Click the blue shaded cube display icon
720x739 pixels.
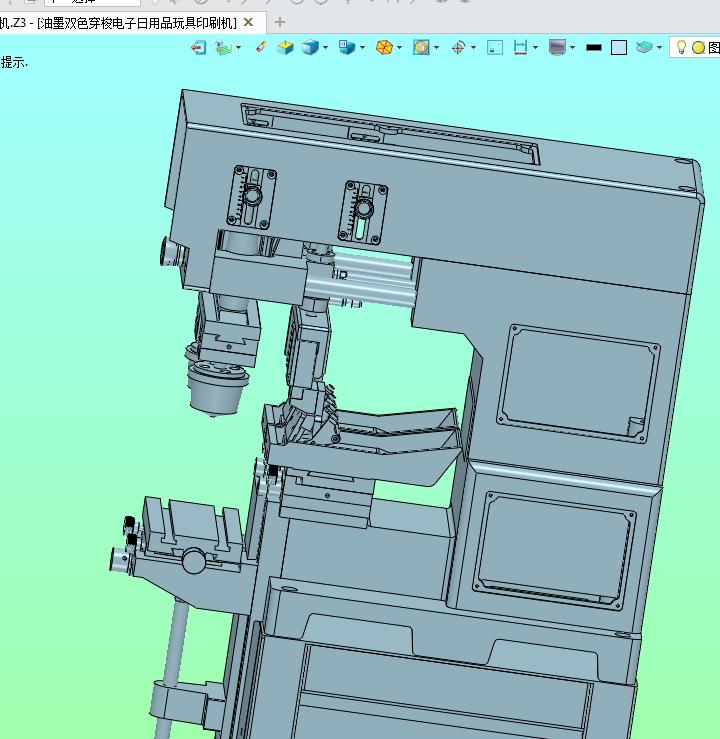click(310, 48)
